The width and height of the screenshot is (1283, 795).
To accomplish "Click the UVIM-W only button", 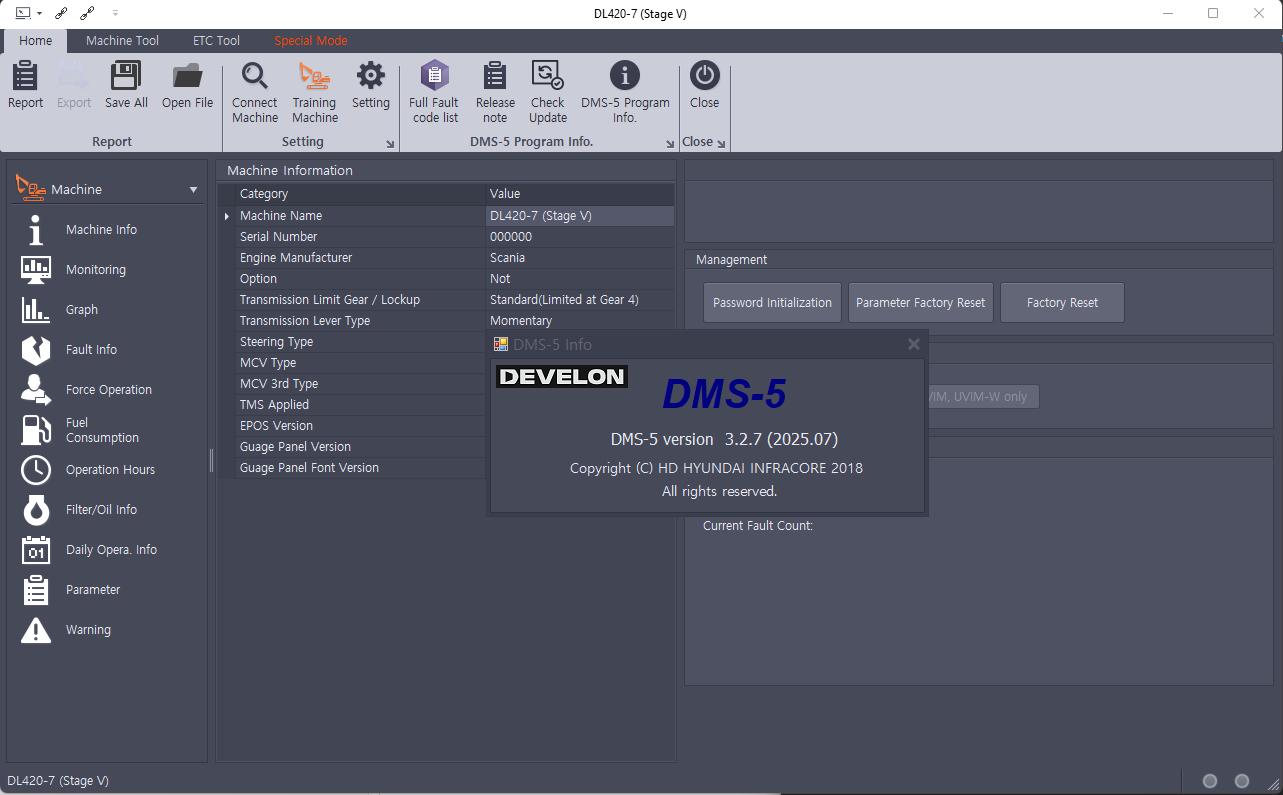I will [x=983, y=397].
